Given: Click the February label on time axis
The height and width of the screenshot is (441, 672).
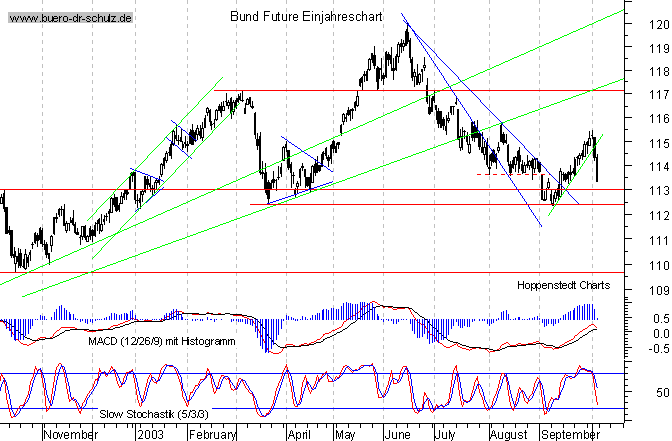Looking at the screenshot, I should click(x=213, y=436).
